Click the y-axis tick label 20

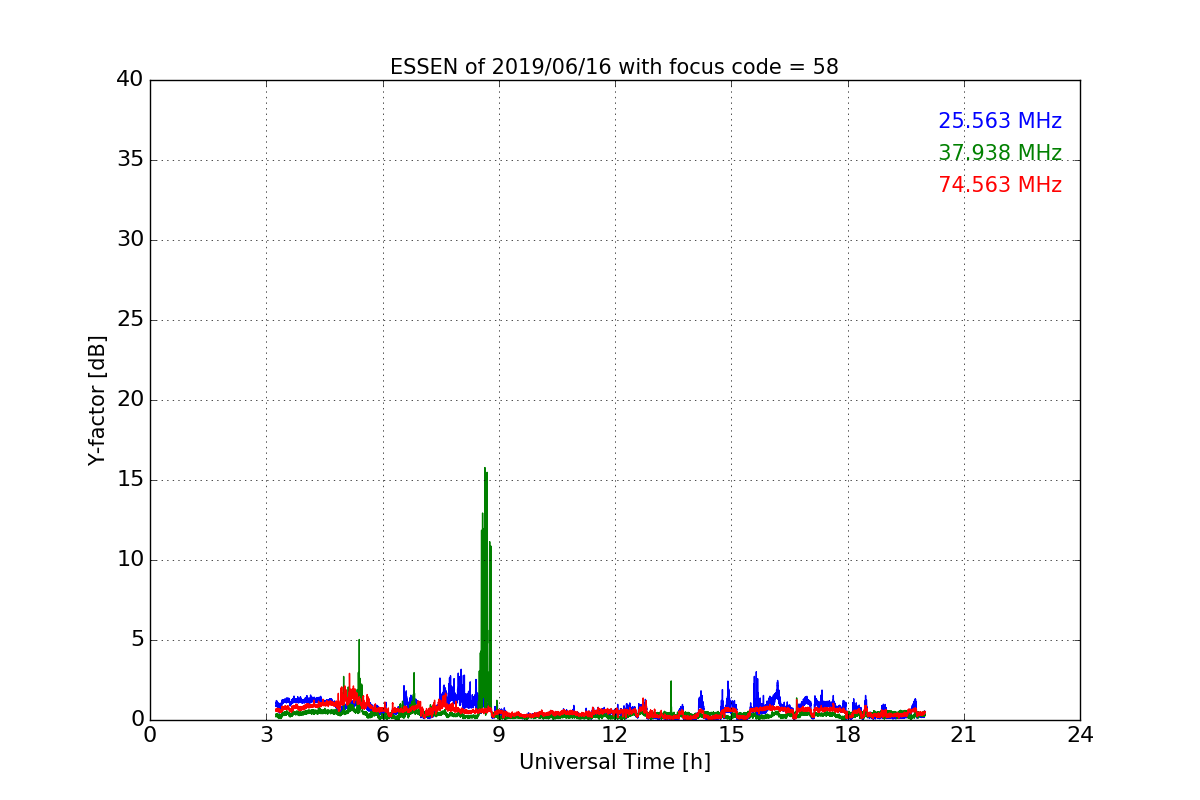point(130,400)
